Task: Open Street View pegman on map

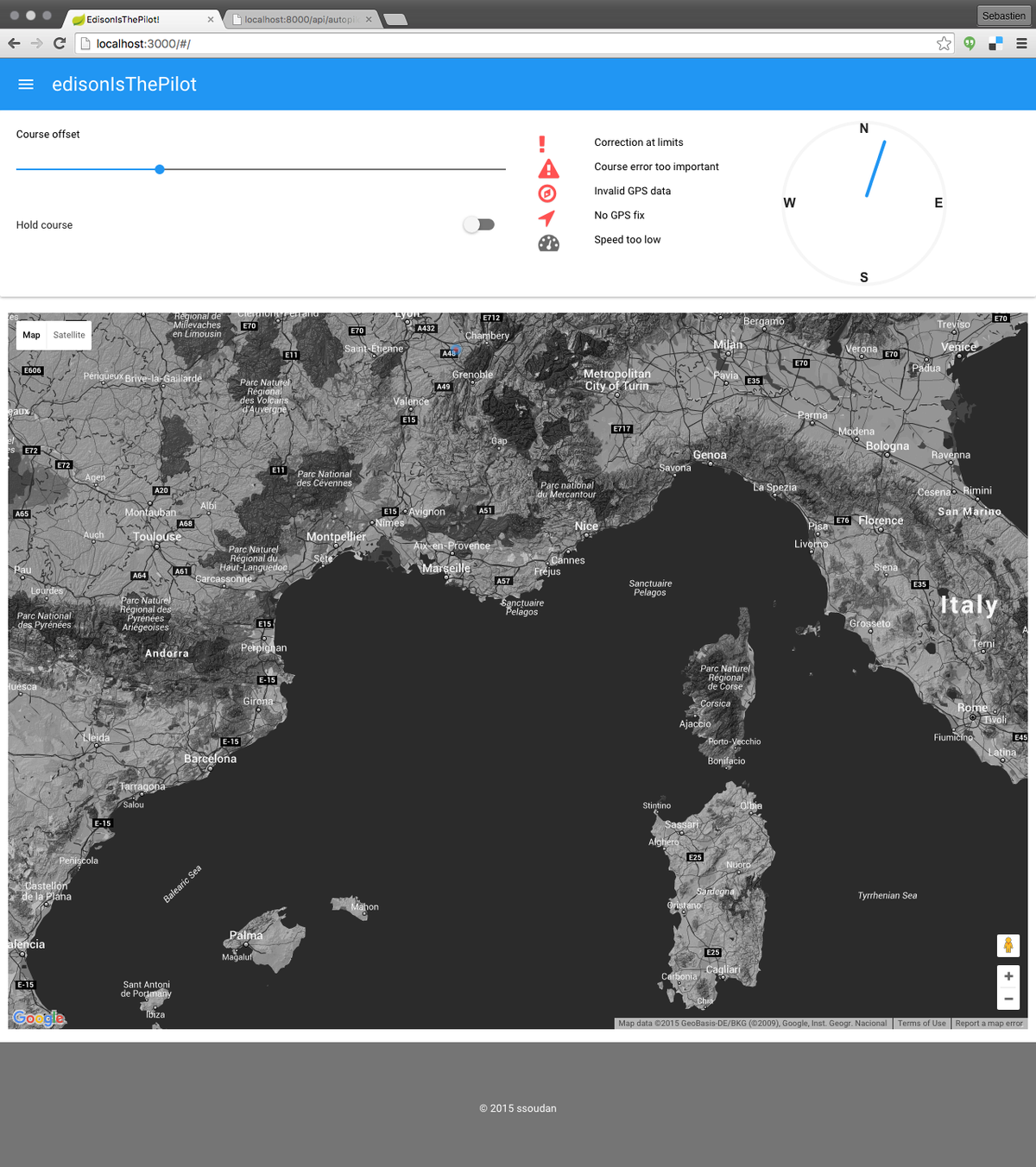Action: tap(1008, 946)
